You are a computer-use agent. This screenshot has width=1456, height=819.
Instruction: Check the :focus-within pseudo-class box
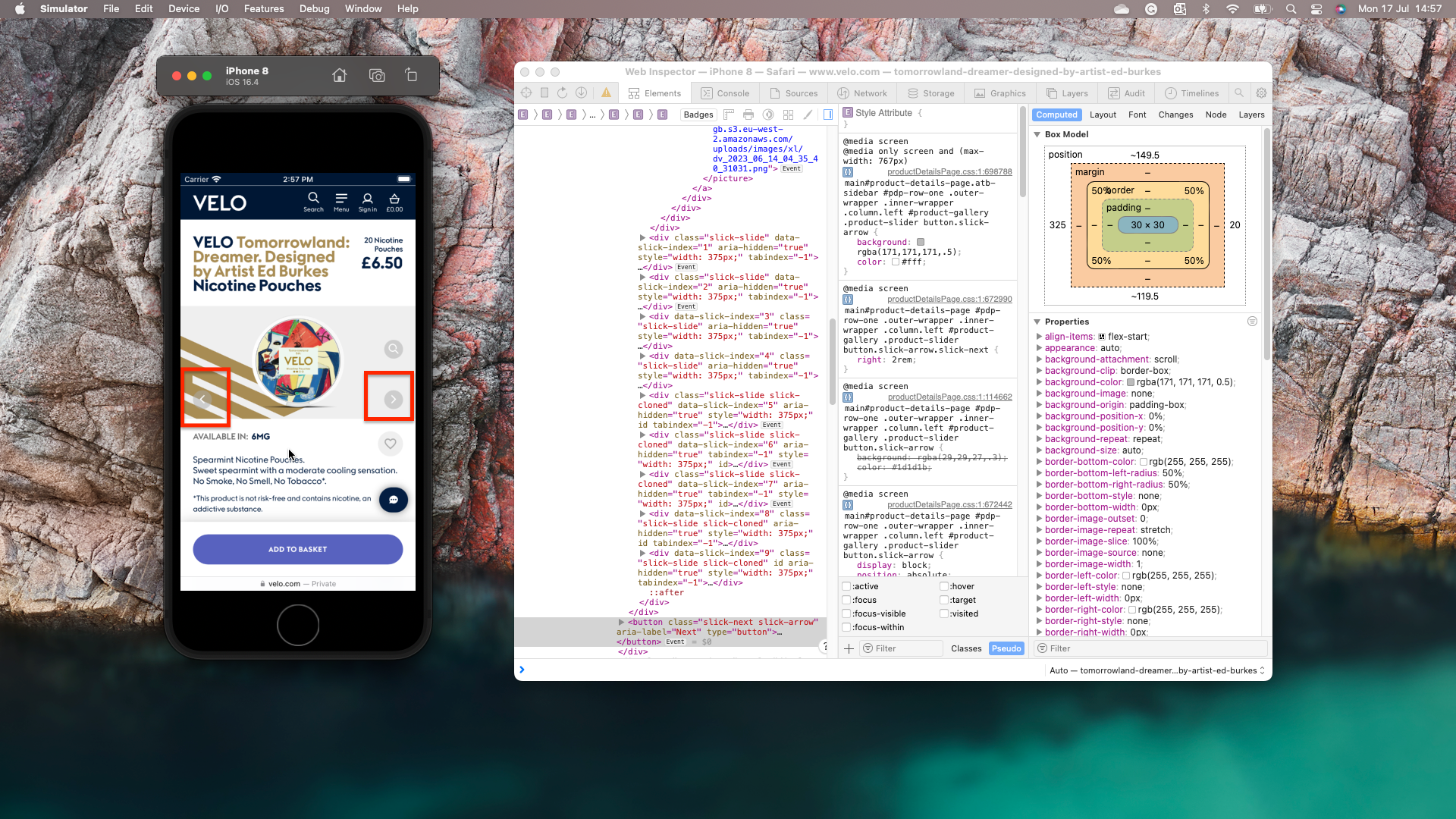point(846,627)
